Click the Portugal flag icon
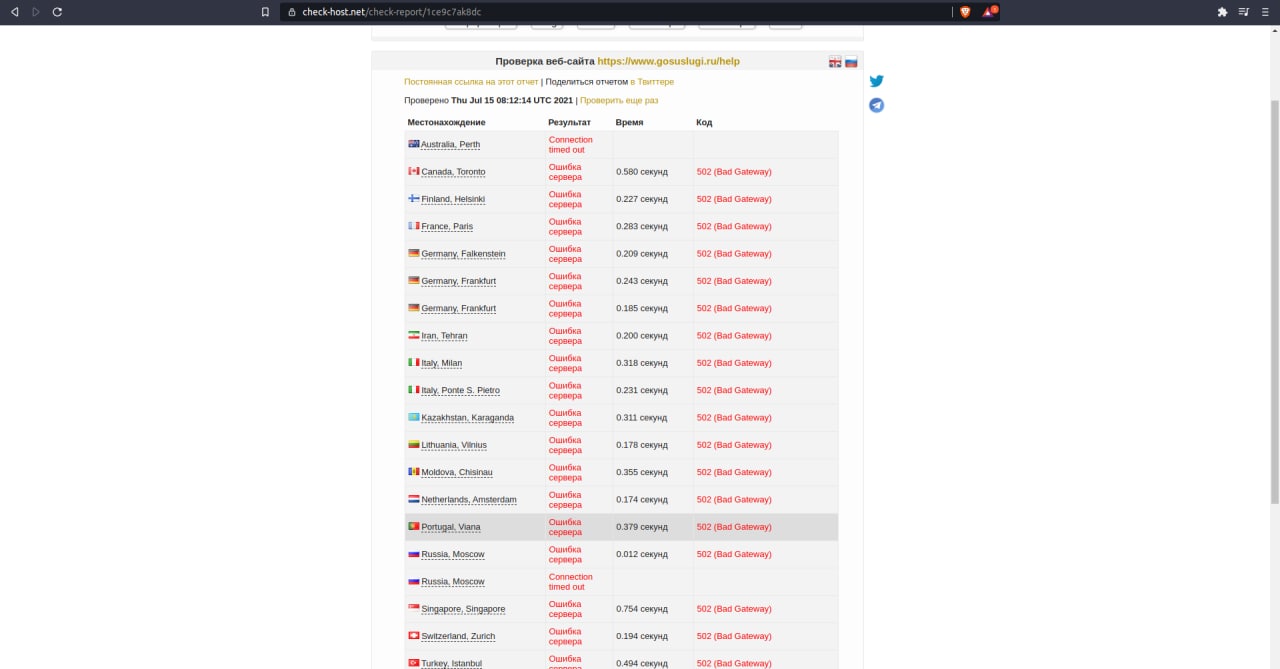Viewport: 1280px width, 669px height. 414,526
